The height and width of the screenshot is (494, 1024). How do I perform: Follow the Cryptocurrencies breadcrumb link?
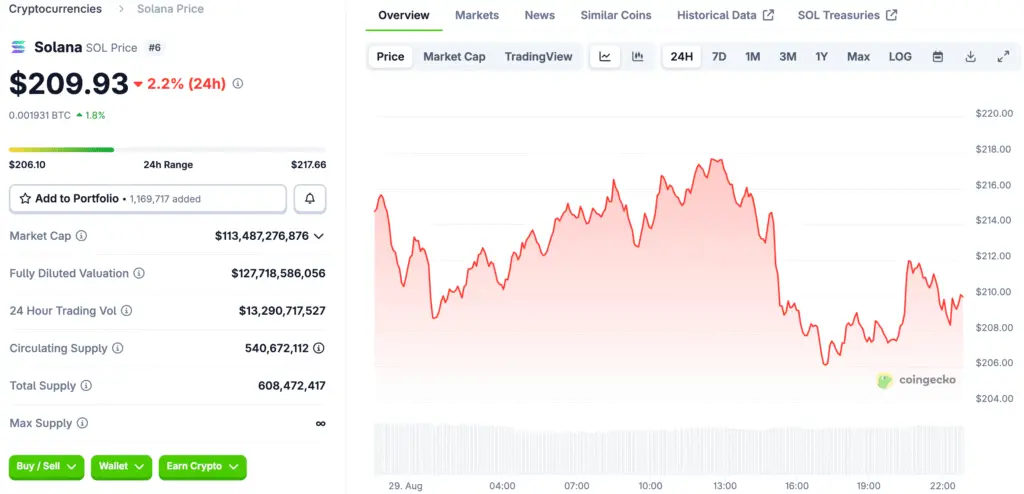55,9
